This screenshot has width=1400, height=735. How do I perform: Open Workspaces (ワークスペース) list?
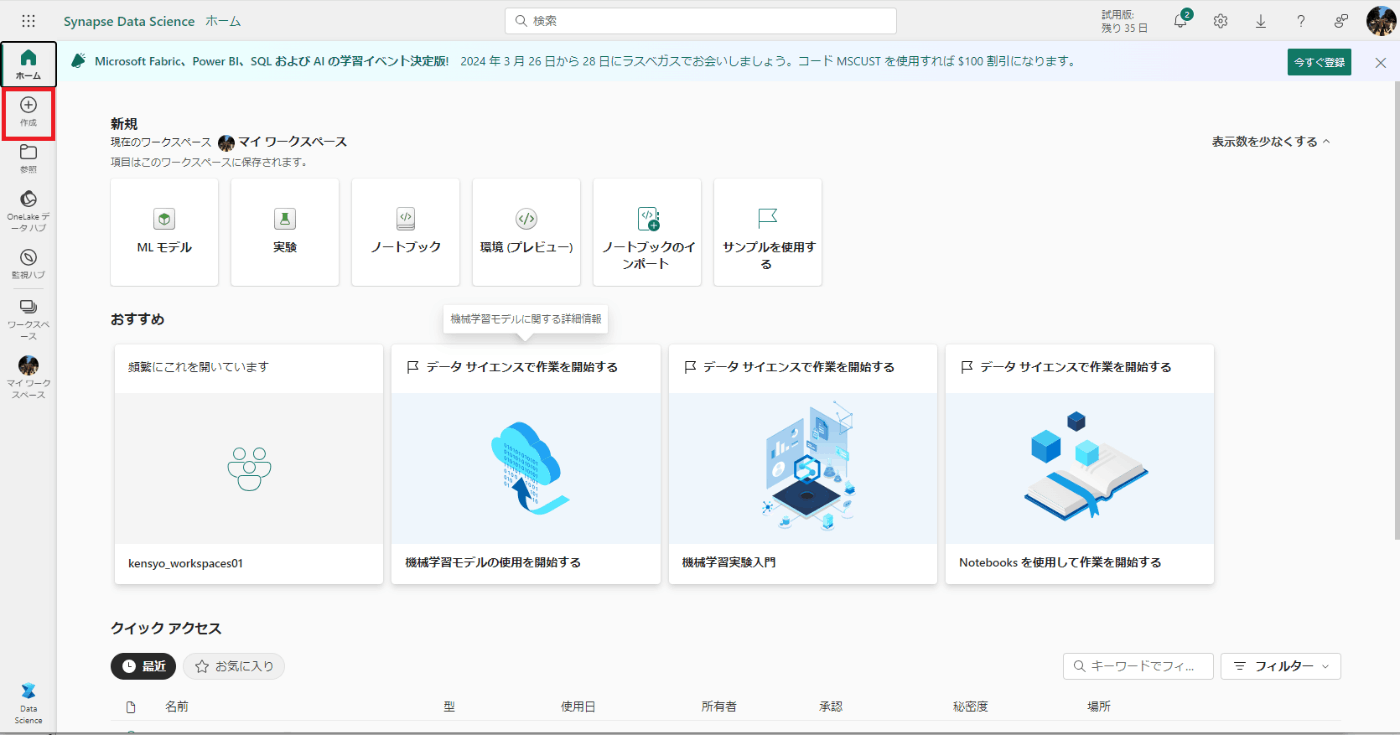pyautogui.click(x=28, y=319)
